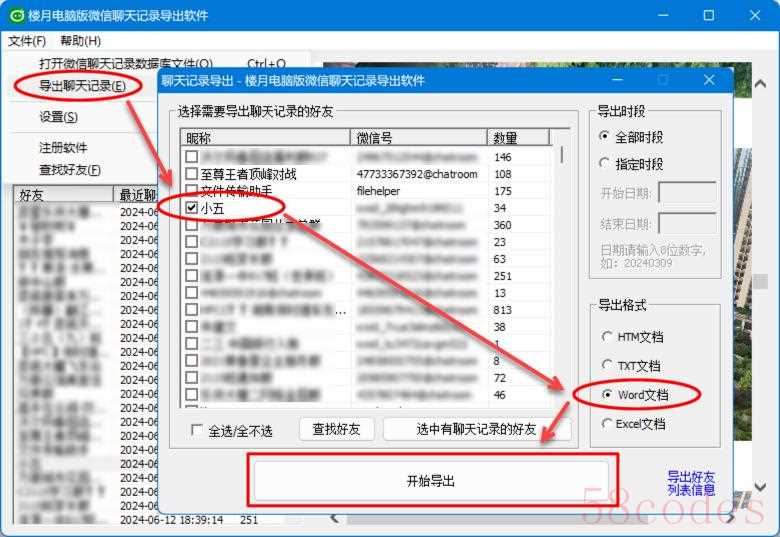Uncheck the 小五 friend checkbox
The height and width of the screenshot is (537, 780).
coord(192,207)
